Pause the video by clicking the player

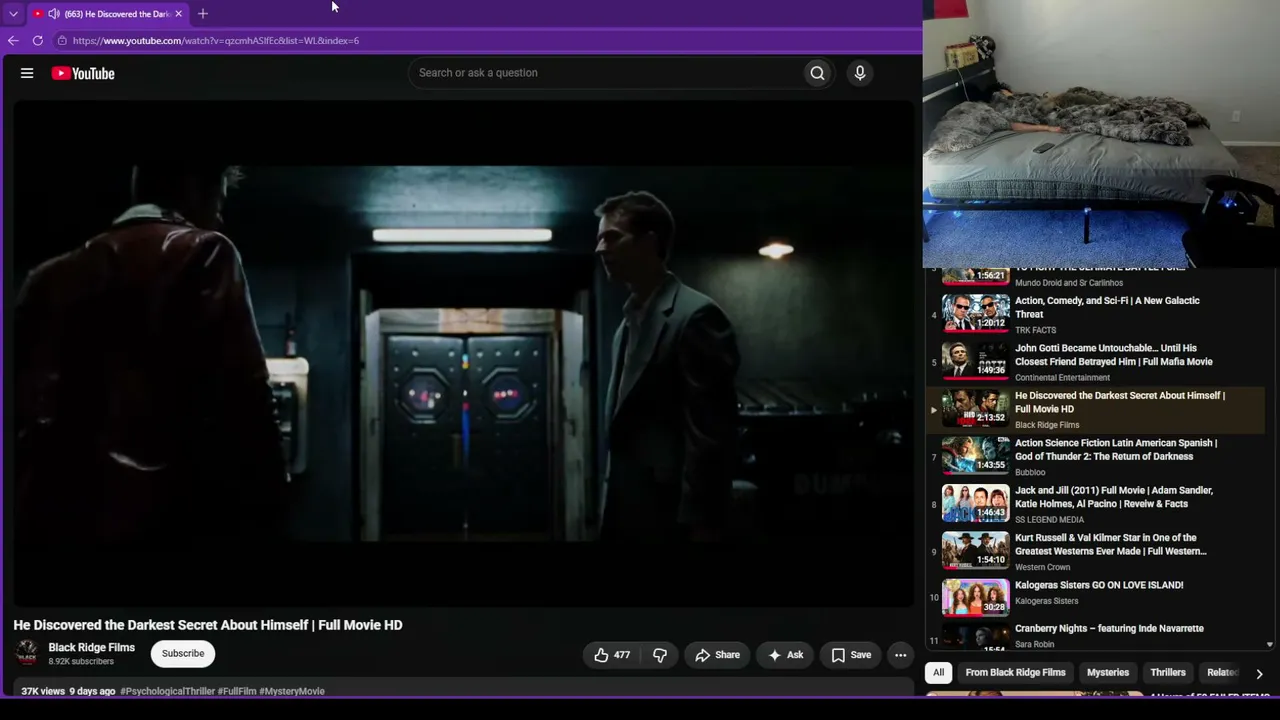point(463,353)
